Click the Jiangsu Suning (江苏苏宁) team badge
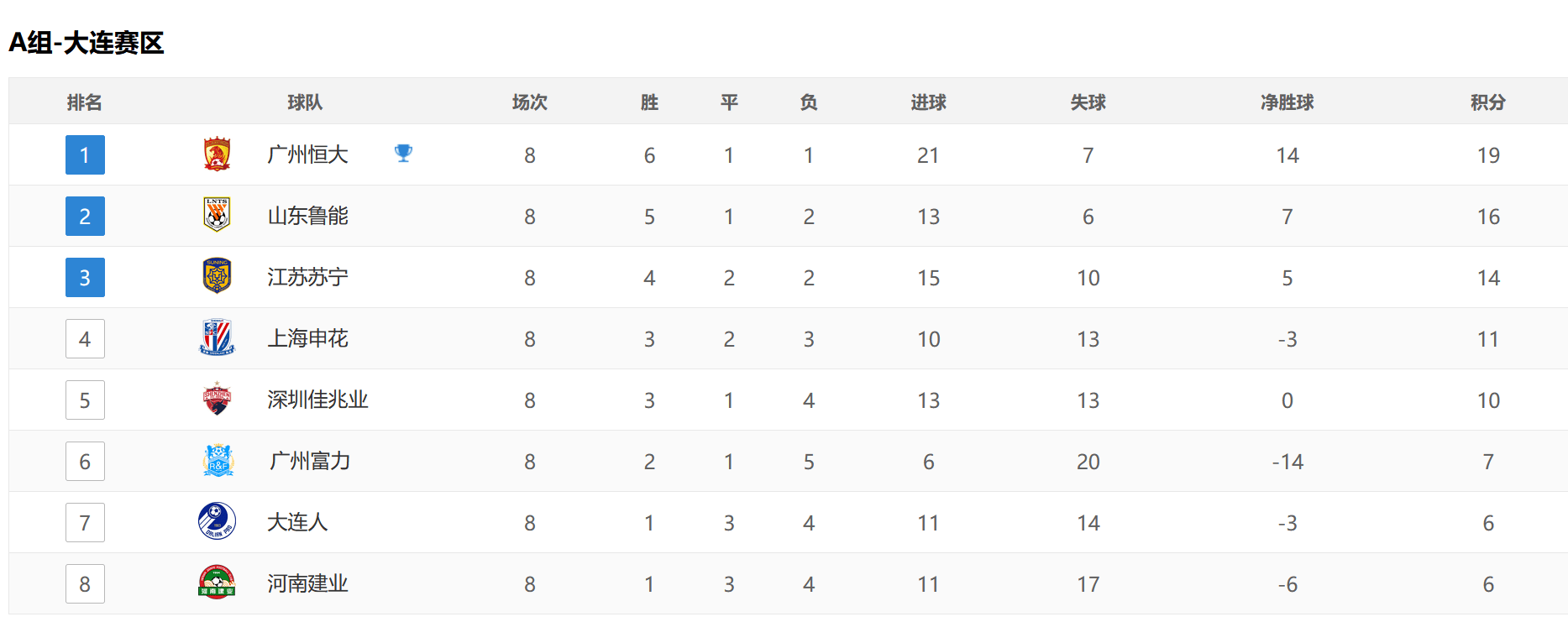Viewport: 1568px width, 622px height. tap(217, 276)
